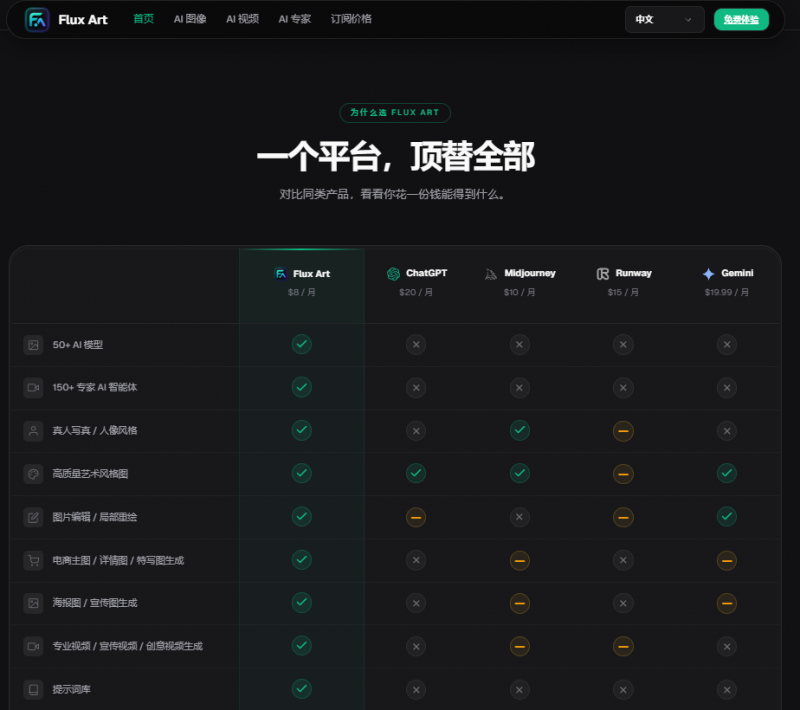800x710 pixels.
Task: Click the cart icon beside 电商主图 row
Action: (x=33, y=561)
